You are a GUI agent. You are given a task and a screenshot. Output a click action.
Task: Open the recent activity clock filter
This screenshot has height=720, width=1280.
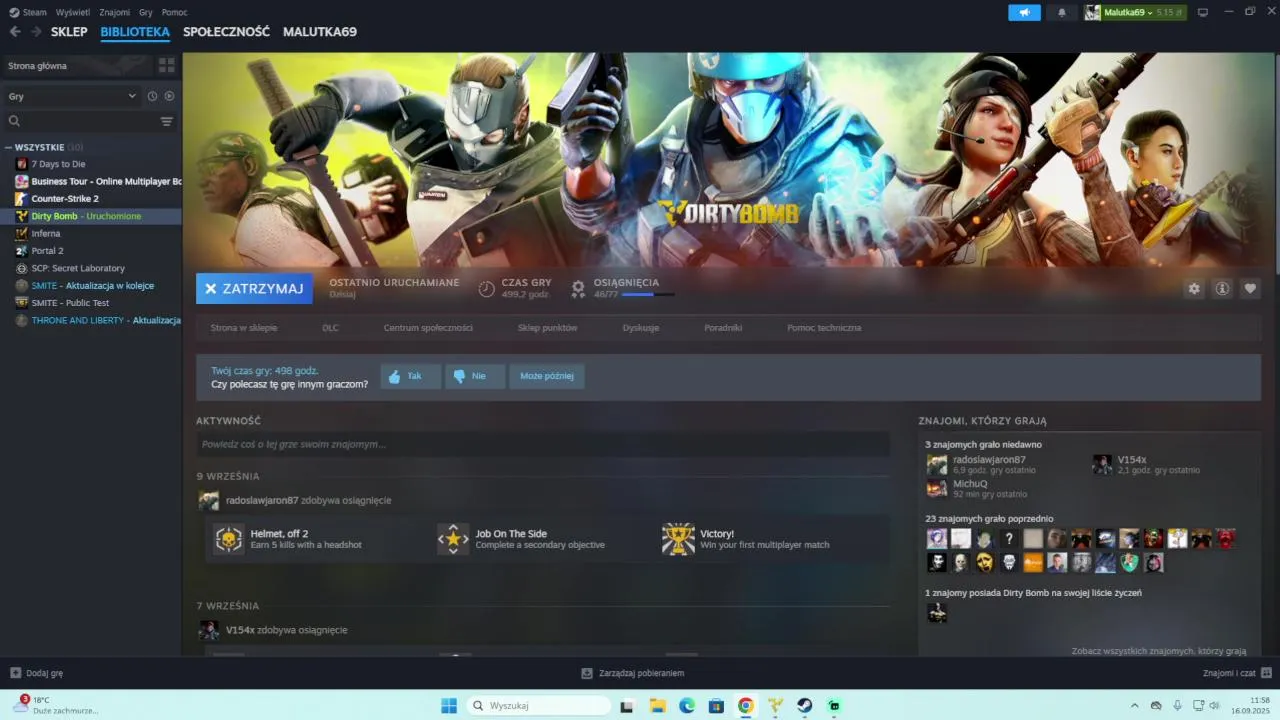[x=153, y=96]
